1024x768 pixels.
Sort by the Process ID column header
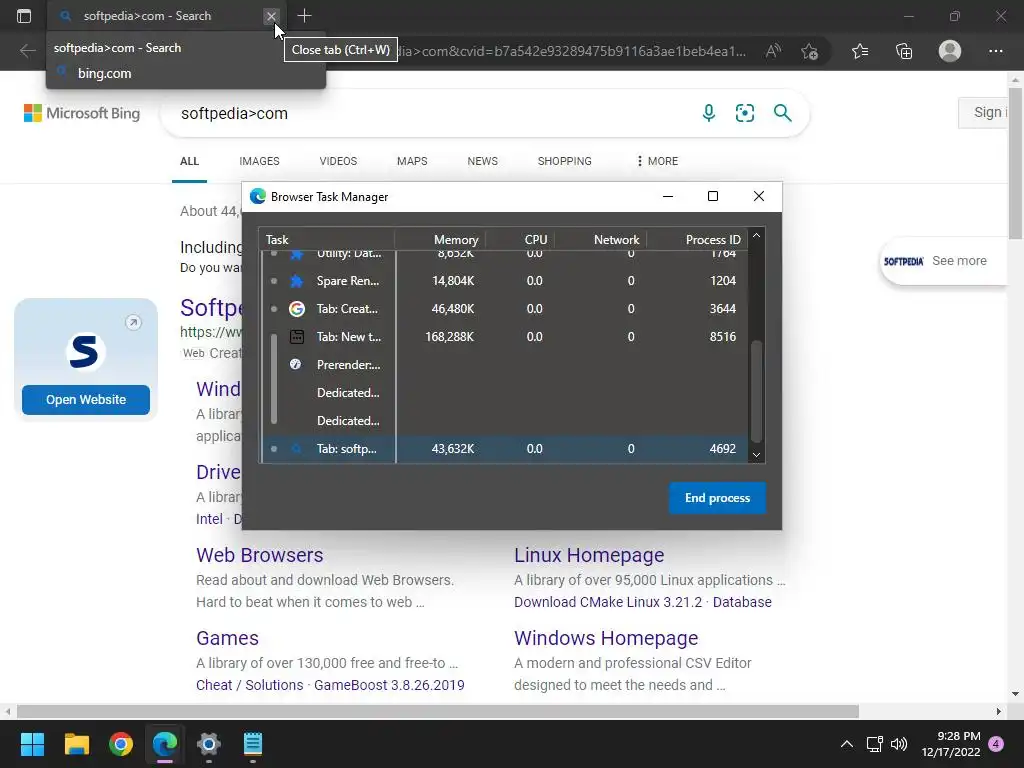click(697, 240)
